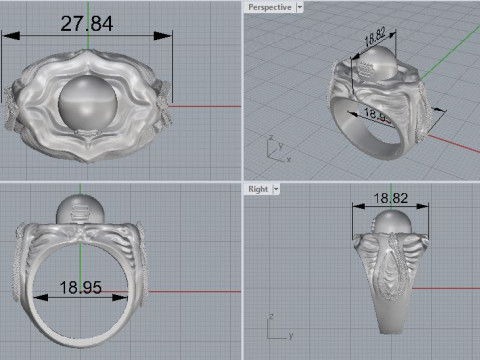
Task: Click the axis indicator in Perspective viewport
Action: 279,149
